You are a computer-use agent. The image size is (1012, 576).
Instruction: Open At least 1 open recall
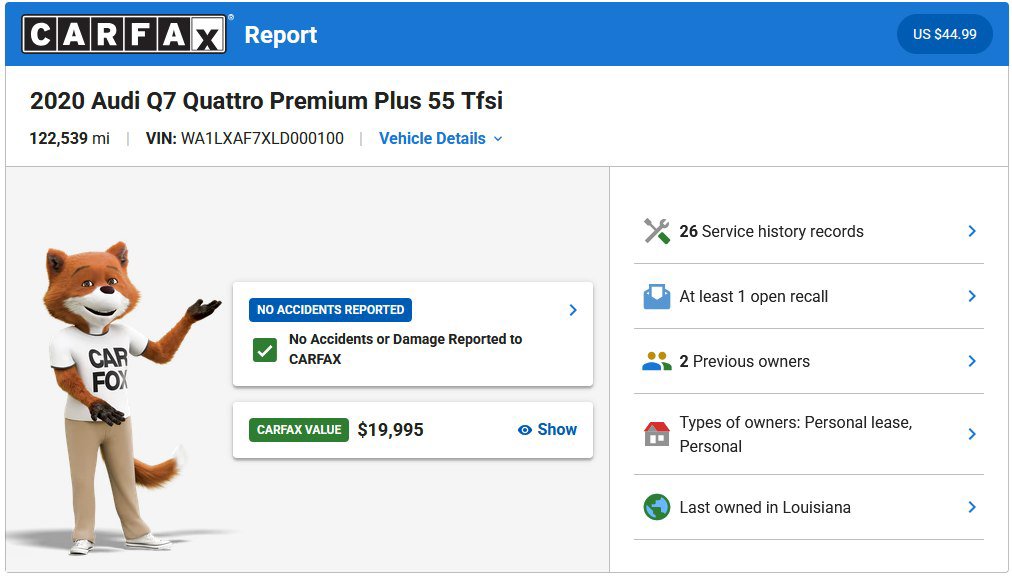(x=809, y=296)
